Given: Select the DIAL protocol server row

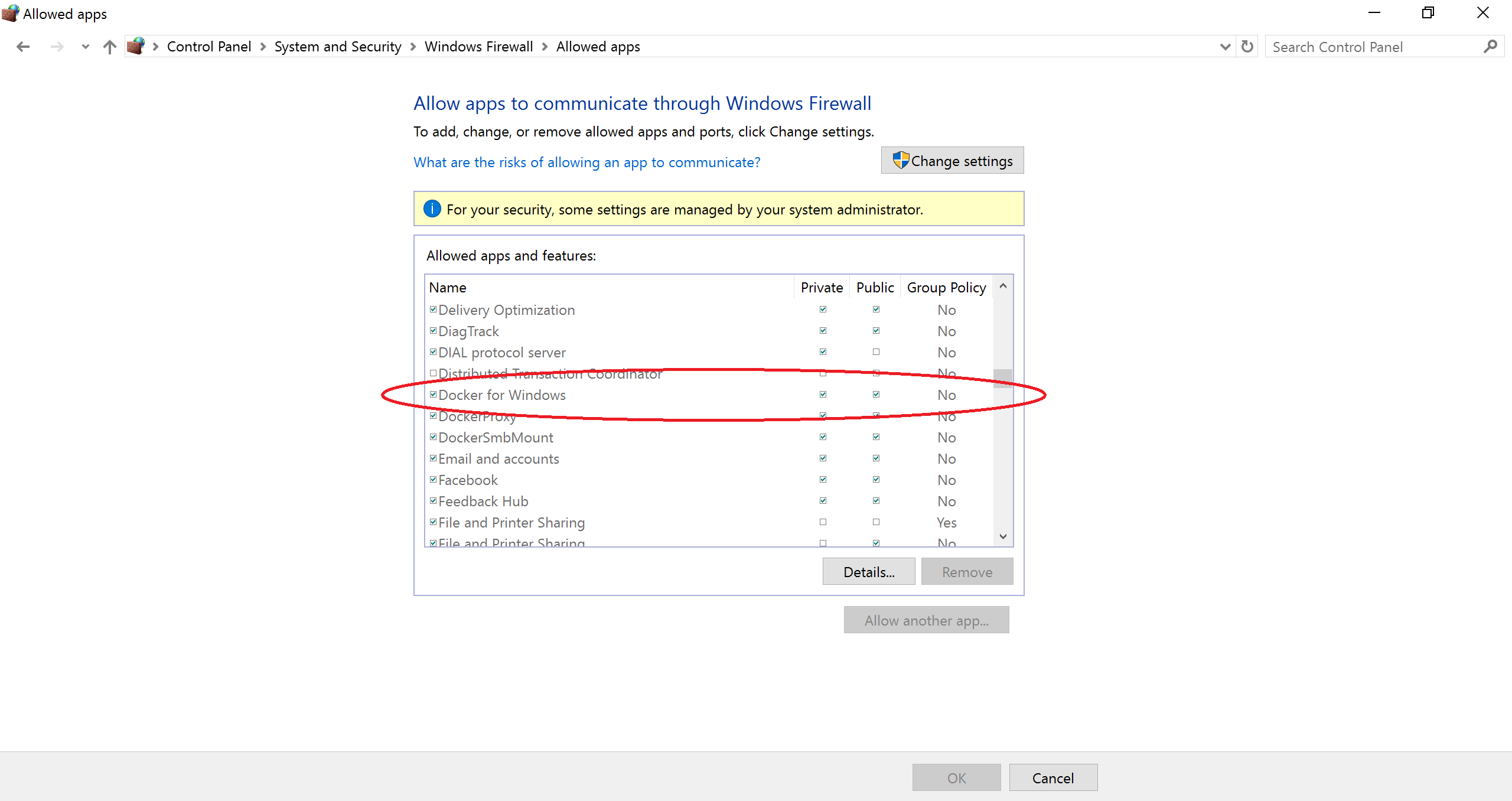Looking at the screenshot, I should coord(709,352).
